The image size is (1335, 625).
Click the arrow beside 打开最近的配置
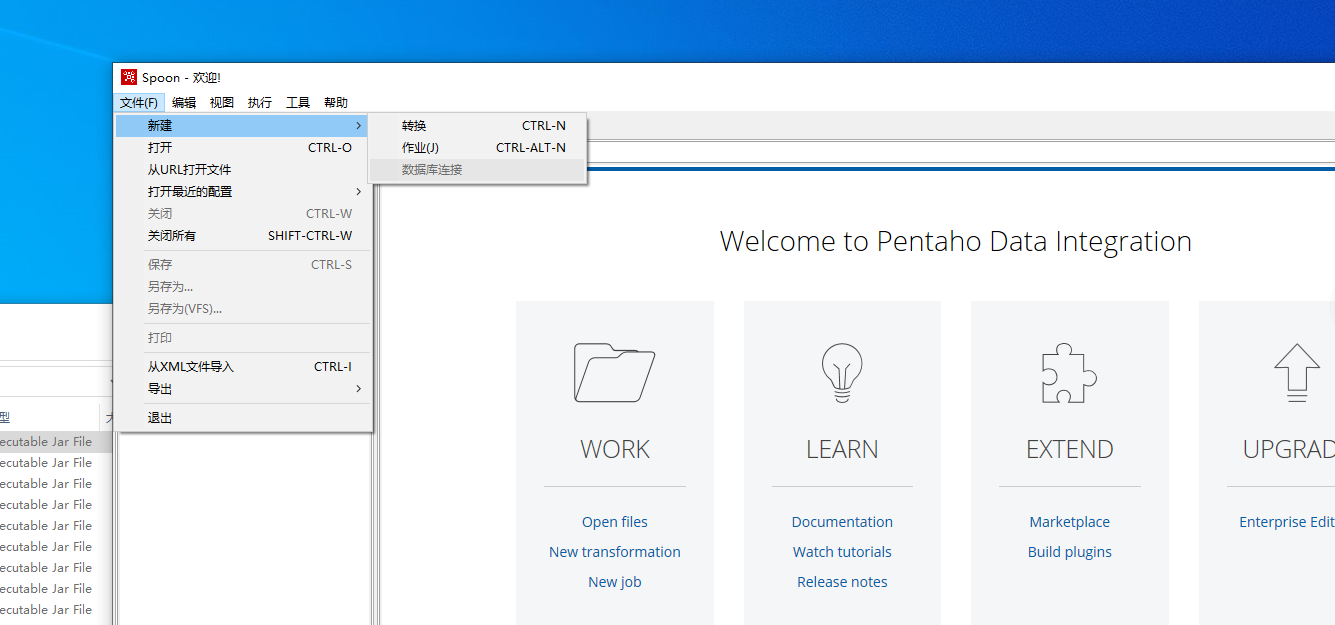(x=358, y=191)
